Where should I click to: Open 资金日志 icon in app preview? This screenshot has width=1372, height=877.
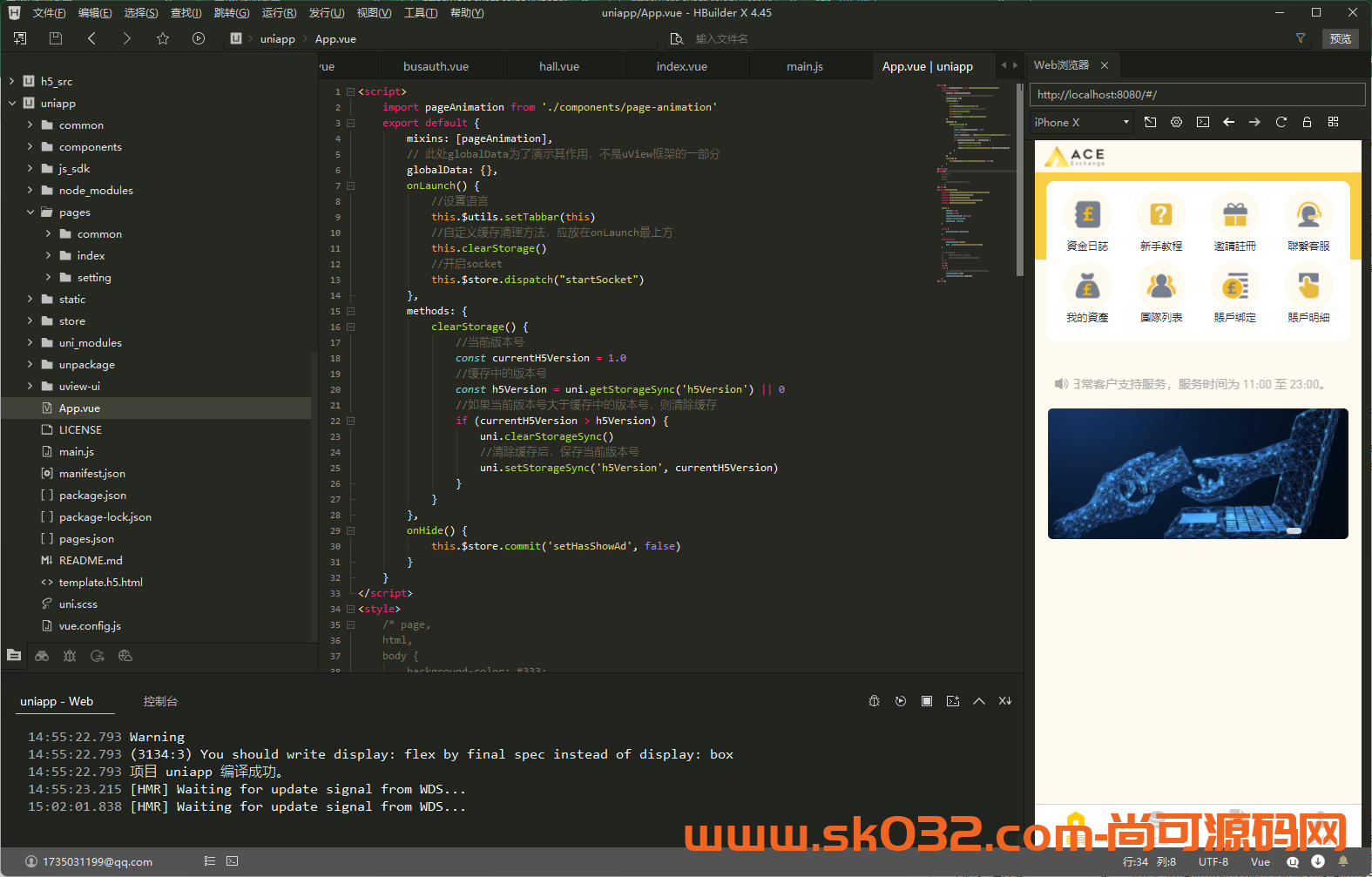pyautogui.click(x=1087, y=214)
